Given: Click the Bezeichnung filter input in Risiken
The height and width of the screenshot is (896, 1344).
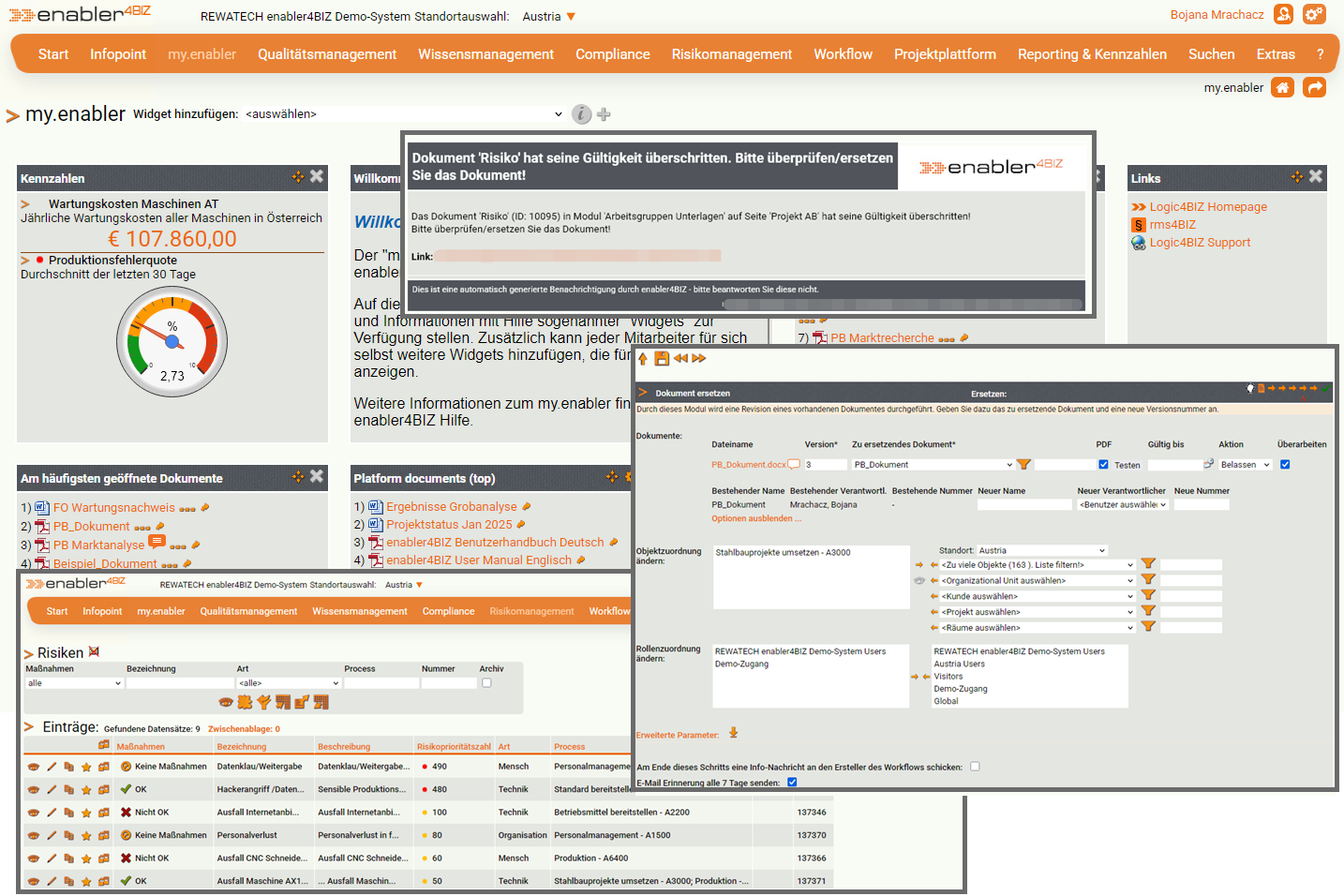Looking at the screenshot, I should pos(179,683).
